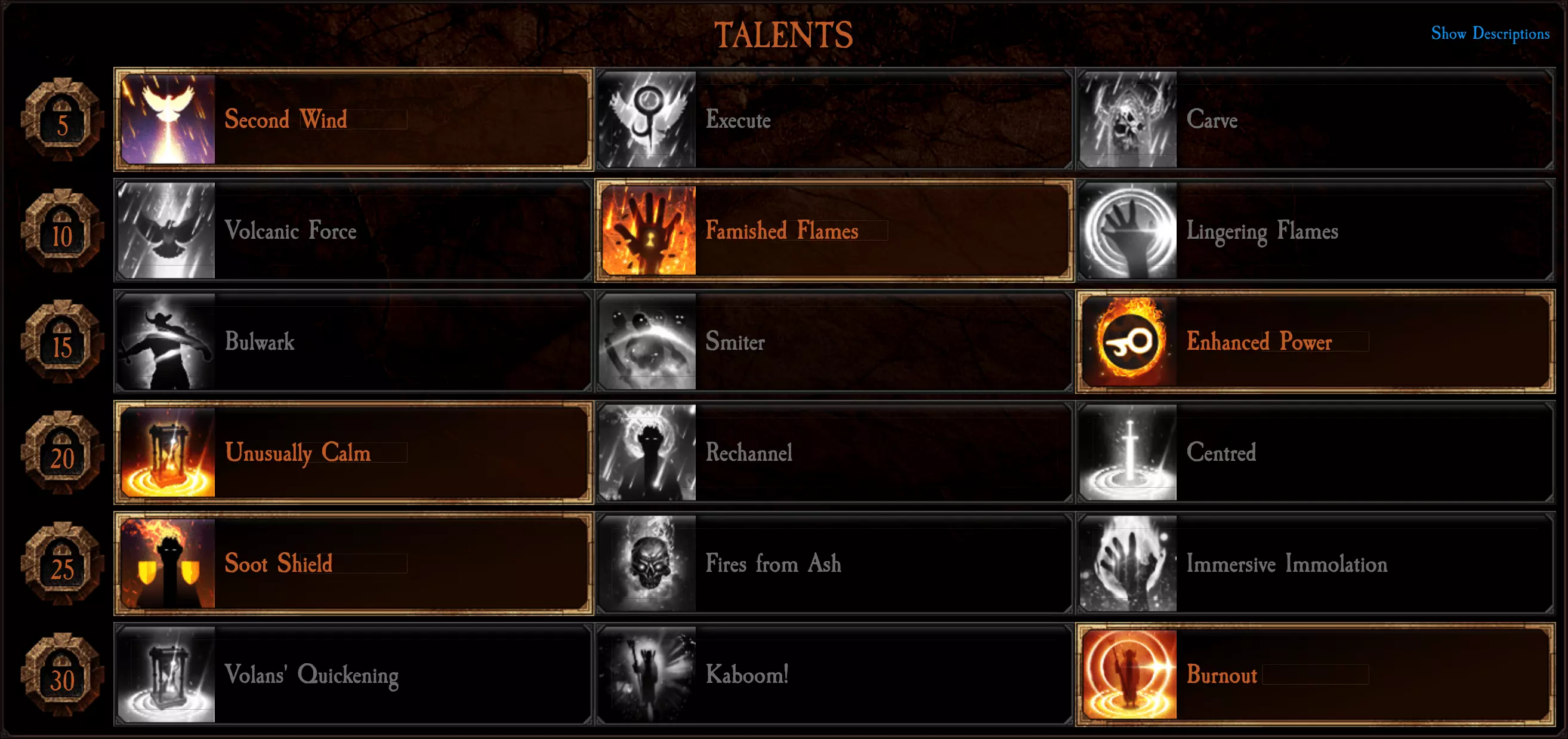Viewport: 1568px width, 739px height.
Task: Pick the Immersive Immolation talent
Action: pos(1316,564)
